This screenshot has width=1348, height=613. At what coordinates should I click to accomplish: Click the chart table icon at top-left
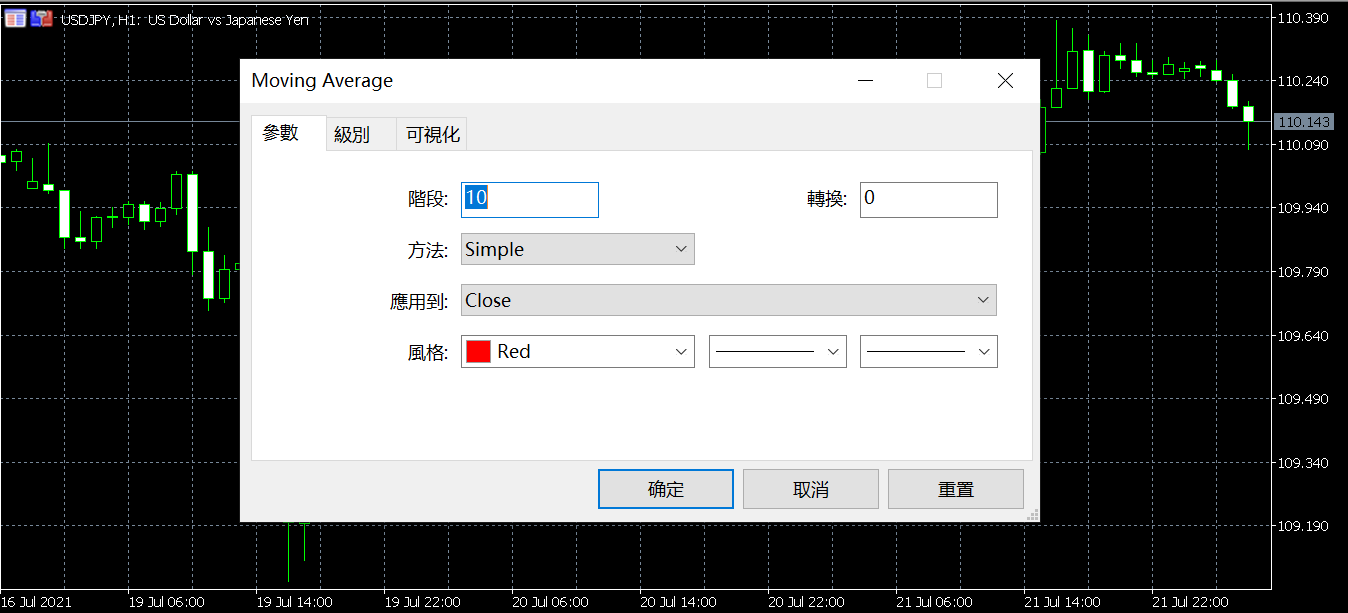[15, 18]
